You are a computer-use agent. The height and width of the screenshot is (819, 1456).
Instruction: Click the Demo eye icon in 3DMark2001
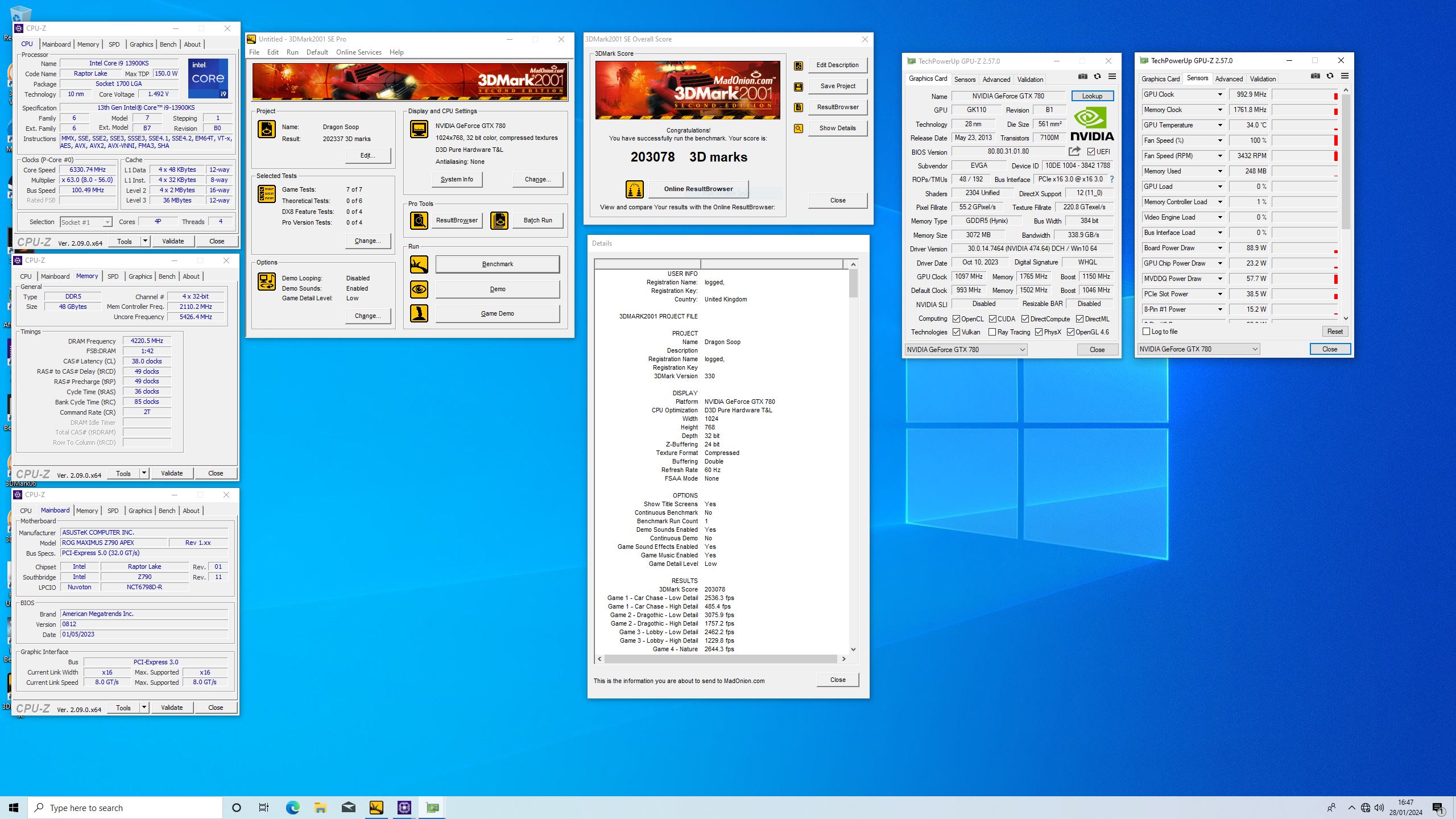click(x=419, y=289)
